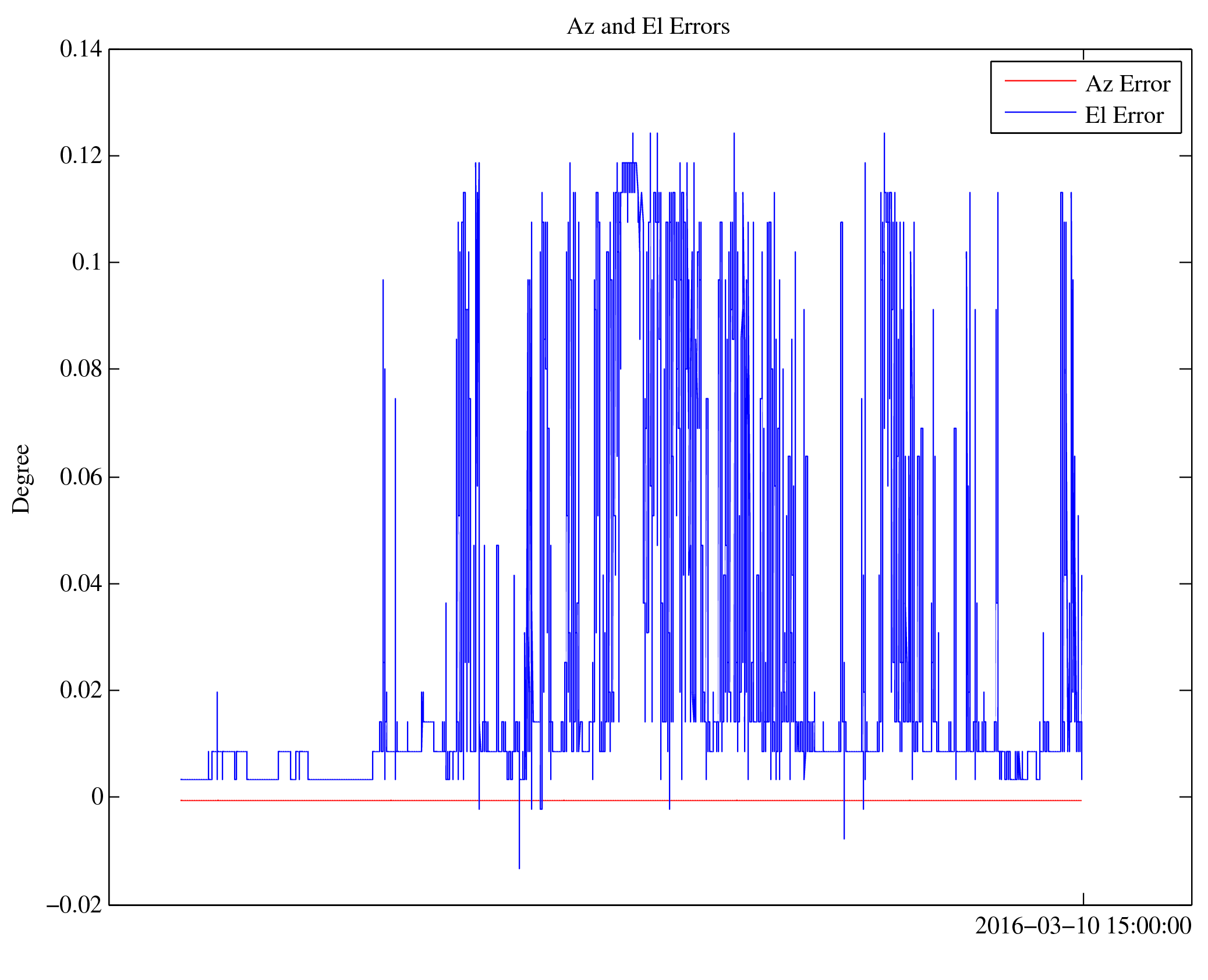
Task: Click the 'Az and El Errors' plot title
Action: [x=647, y=27]
